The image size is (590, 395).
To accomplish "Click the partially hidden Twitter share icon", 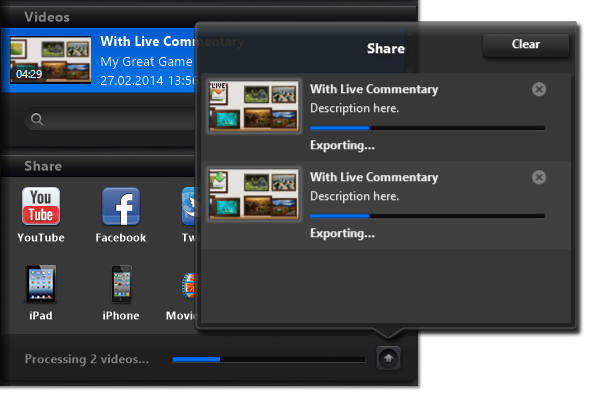I will [x=189, y=206].
